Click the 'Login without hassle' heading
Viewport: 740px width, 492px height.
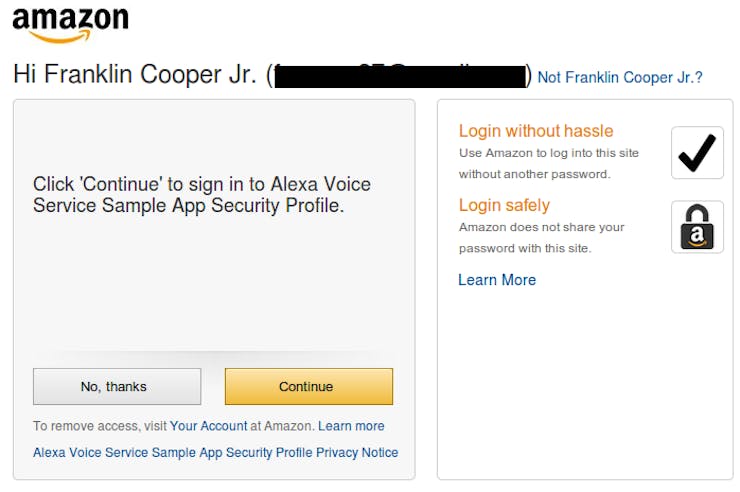coord(536,131)
